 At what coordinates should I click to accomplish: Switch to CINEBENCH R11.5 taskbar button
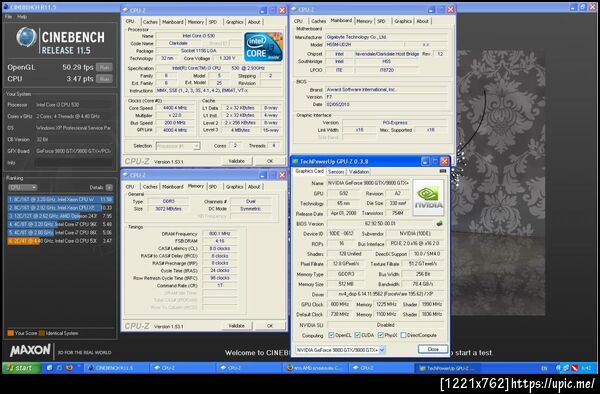point(116,368)
